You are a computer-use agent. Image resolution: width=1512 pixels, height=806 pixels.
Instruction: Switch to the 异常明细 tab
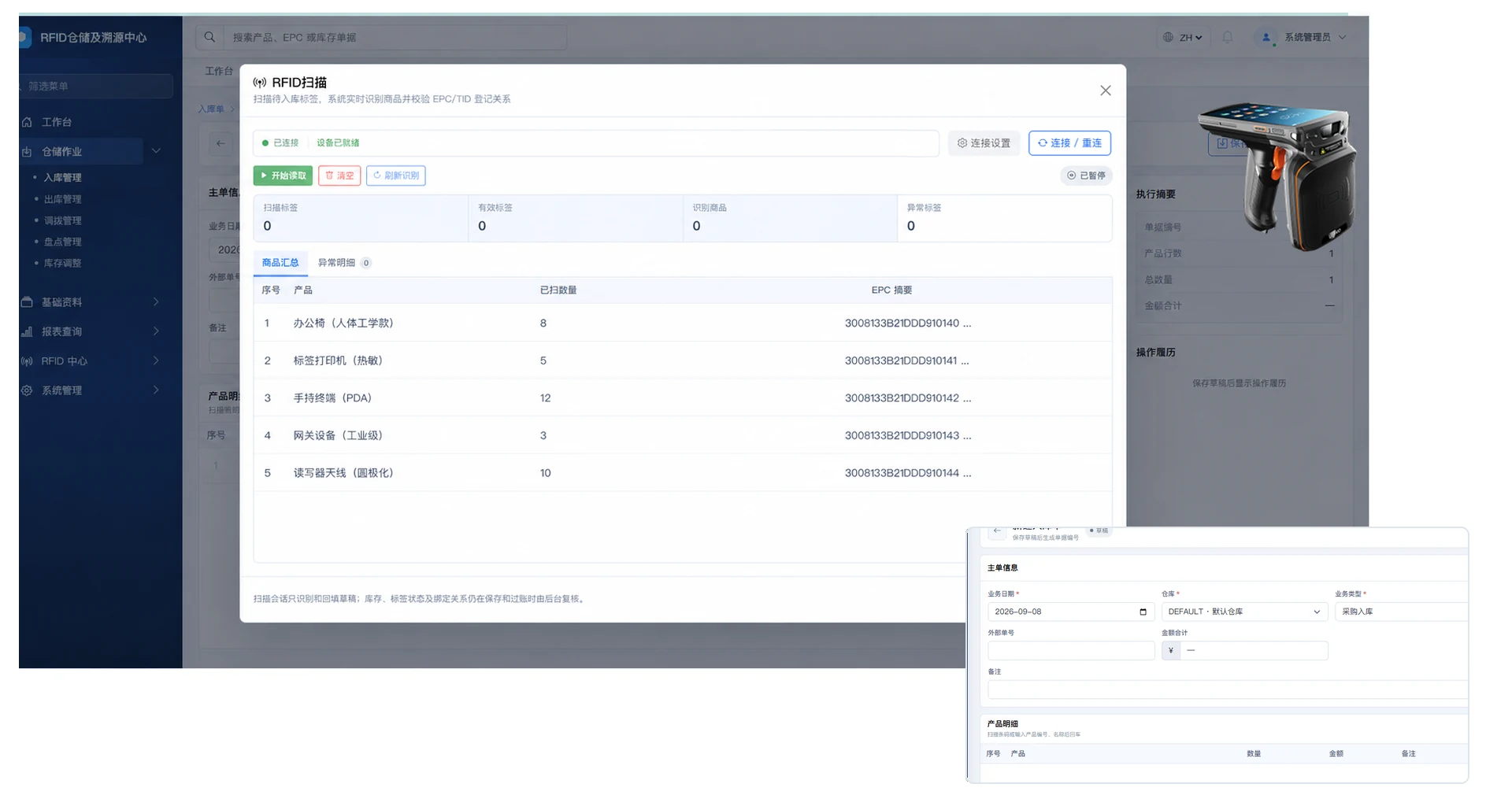[344, 263]
